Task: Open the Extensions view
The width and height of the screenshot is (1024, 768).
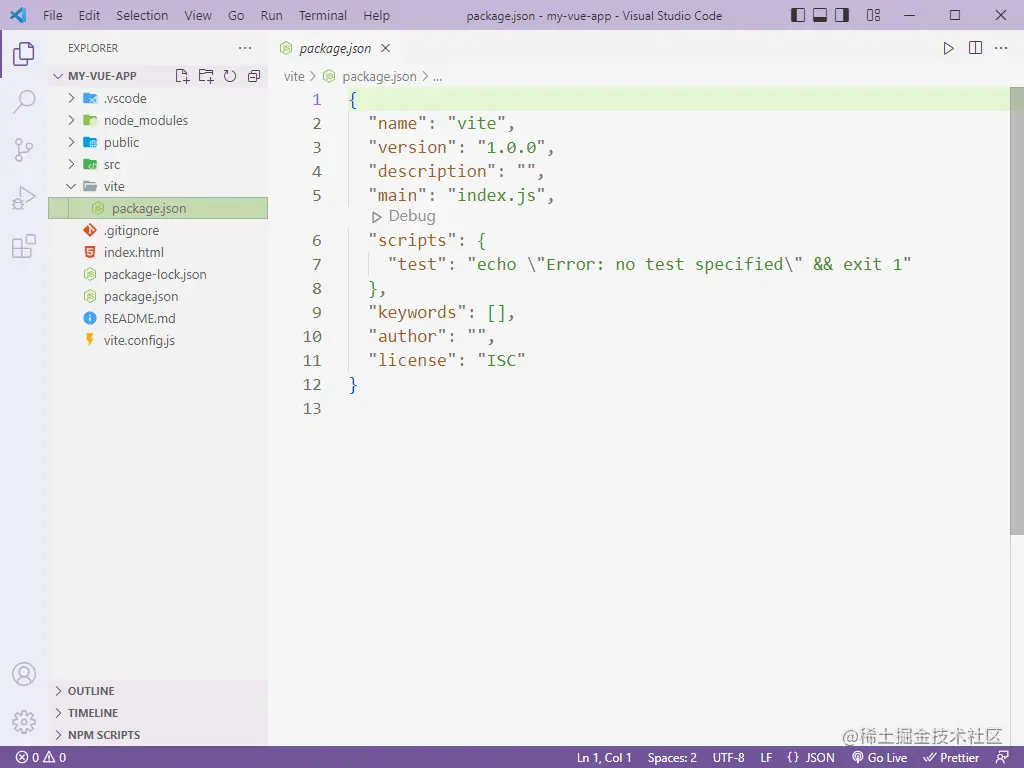Action: point(24,247)
